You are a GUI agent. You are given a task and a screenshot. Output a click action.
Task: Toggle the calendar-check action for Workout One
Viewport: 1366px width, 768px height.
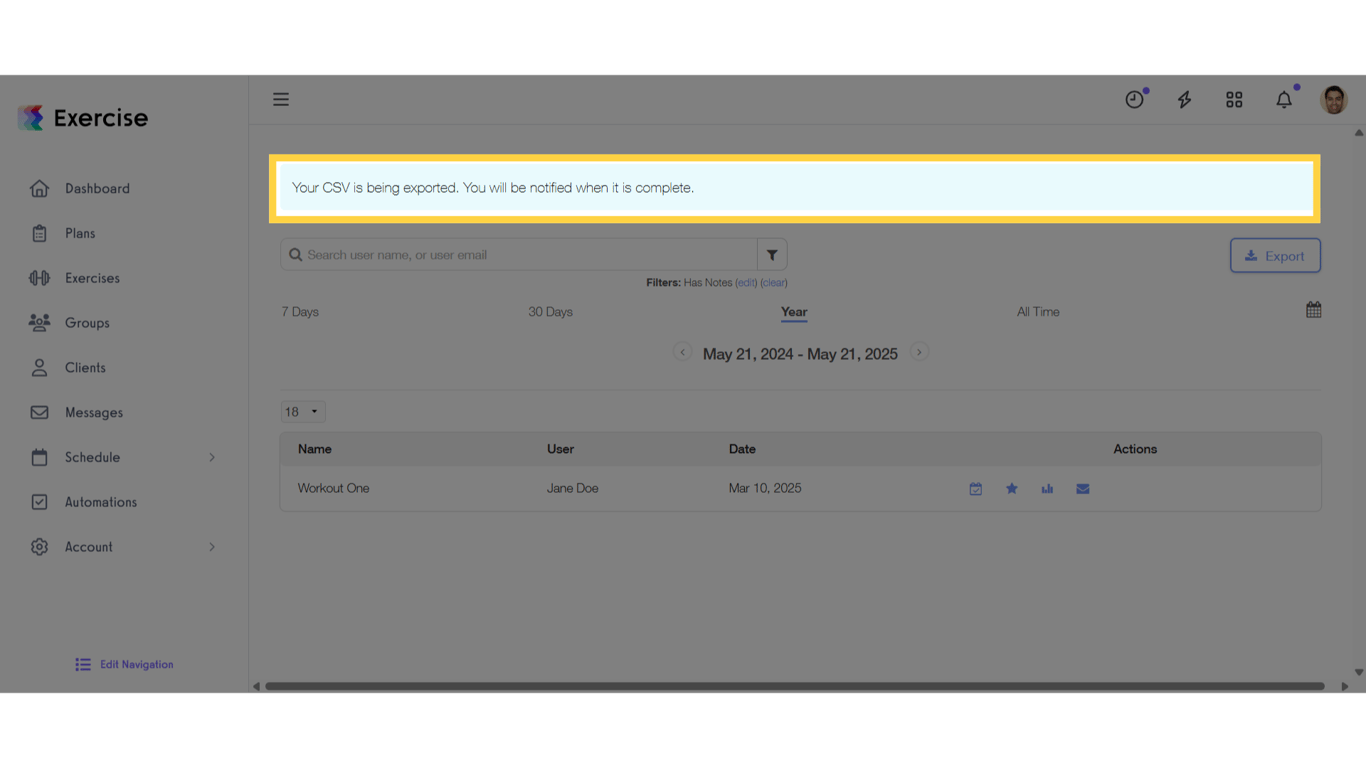tap(976, 488)
